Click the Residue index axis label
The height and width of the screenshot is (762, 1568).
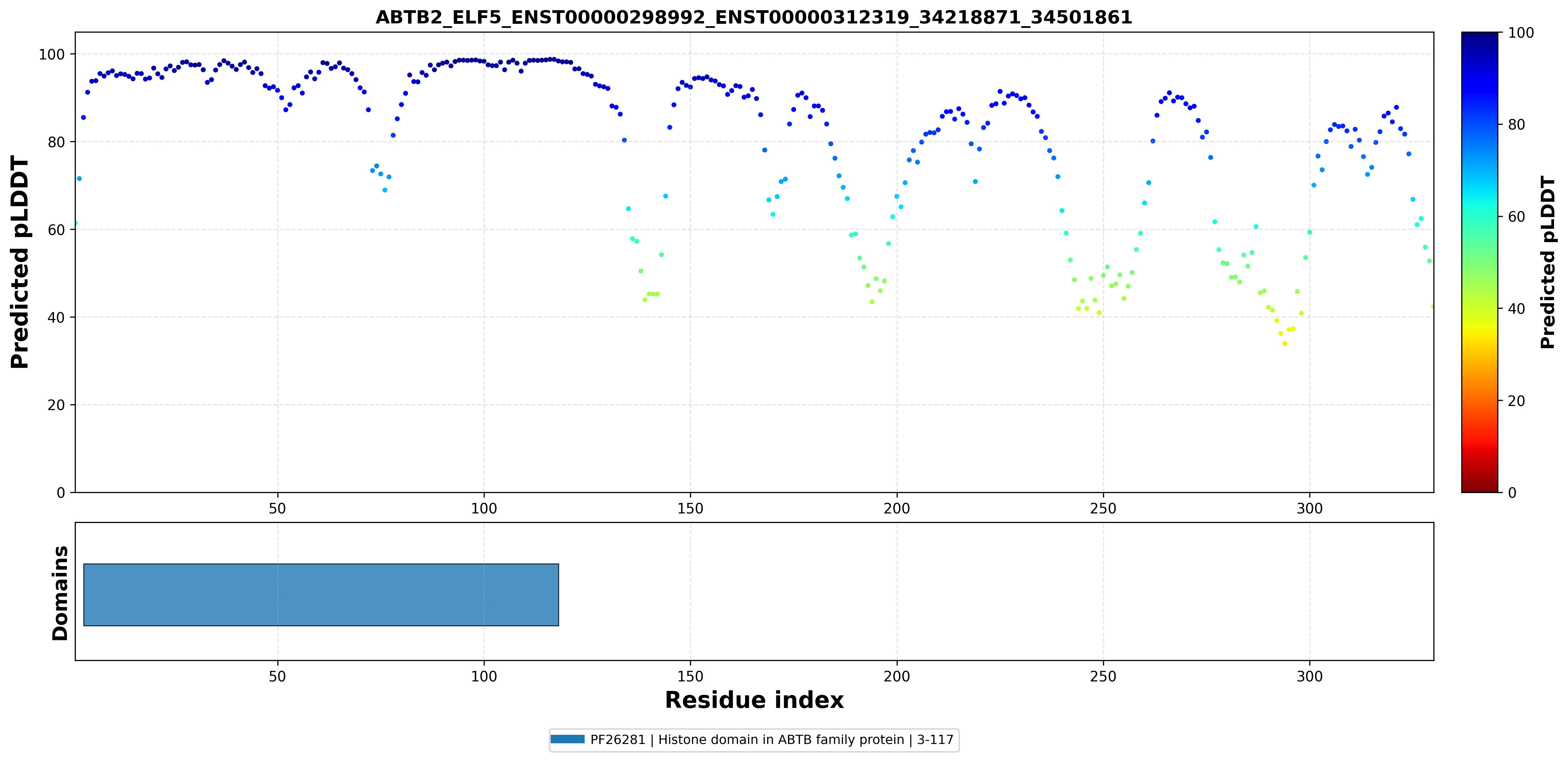pos(754,700)
